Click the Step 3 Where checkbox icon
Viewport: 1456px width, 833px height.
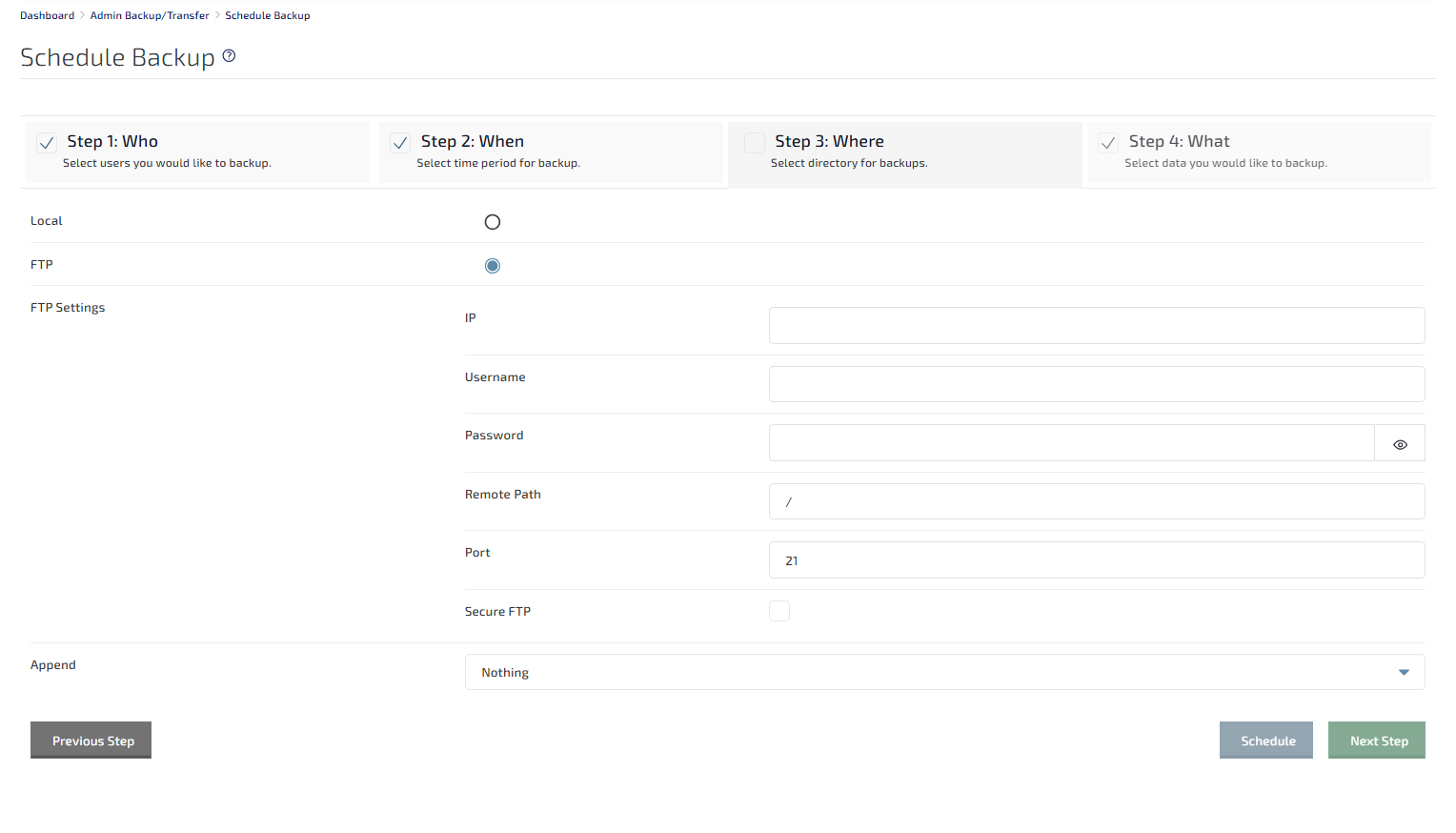(755, 143)
